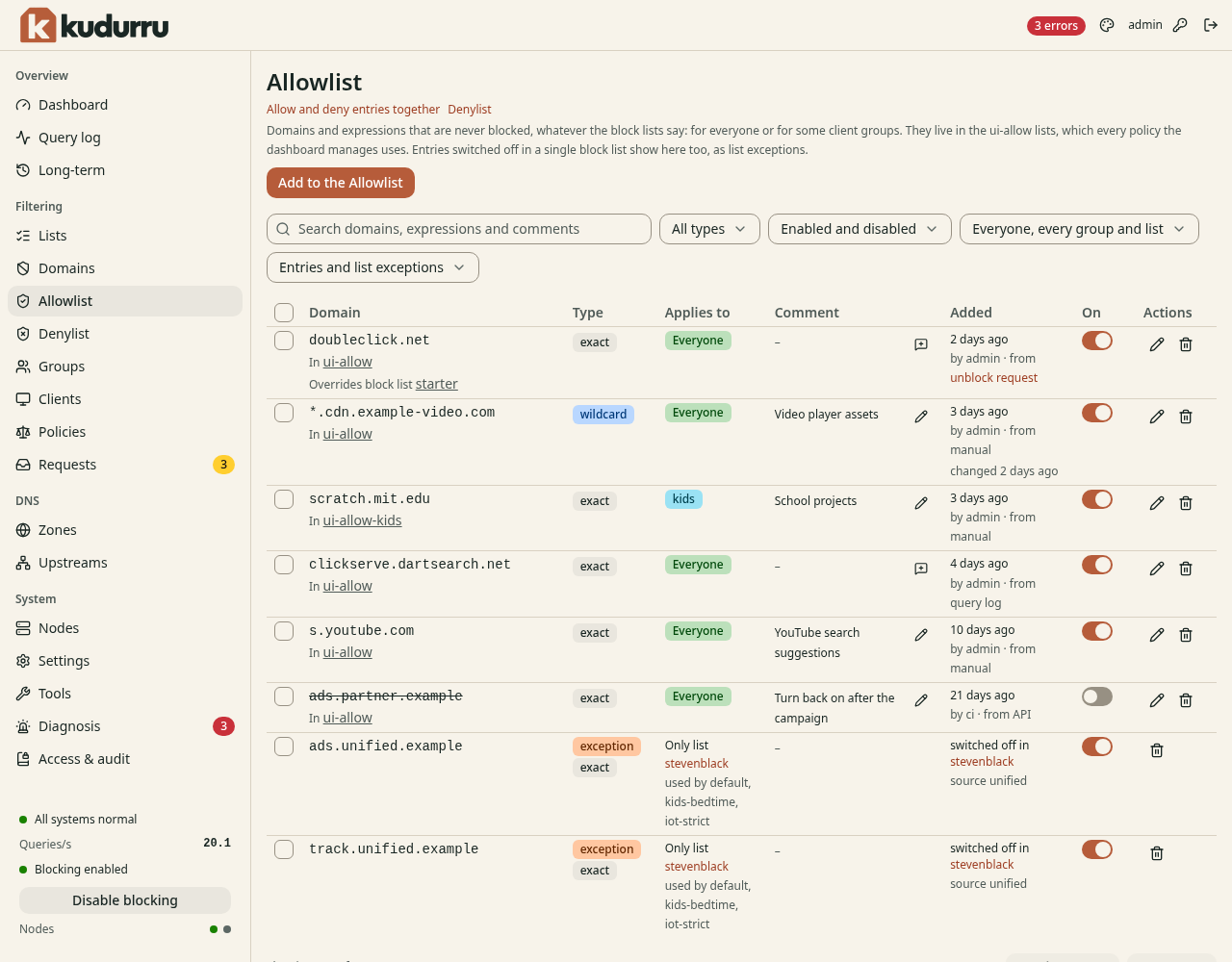Screen dimensions: 1232x962
Task: Remove the ads.unified.example exception
Action: click(x=1157, y=750)
